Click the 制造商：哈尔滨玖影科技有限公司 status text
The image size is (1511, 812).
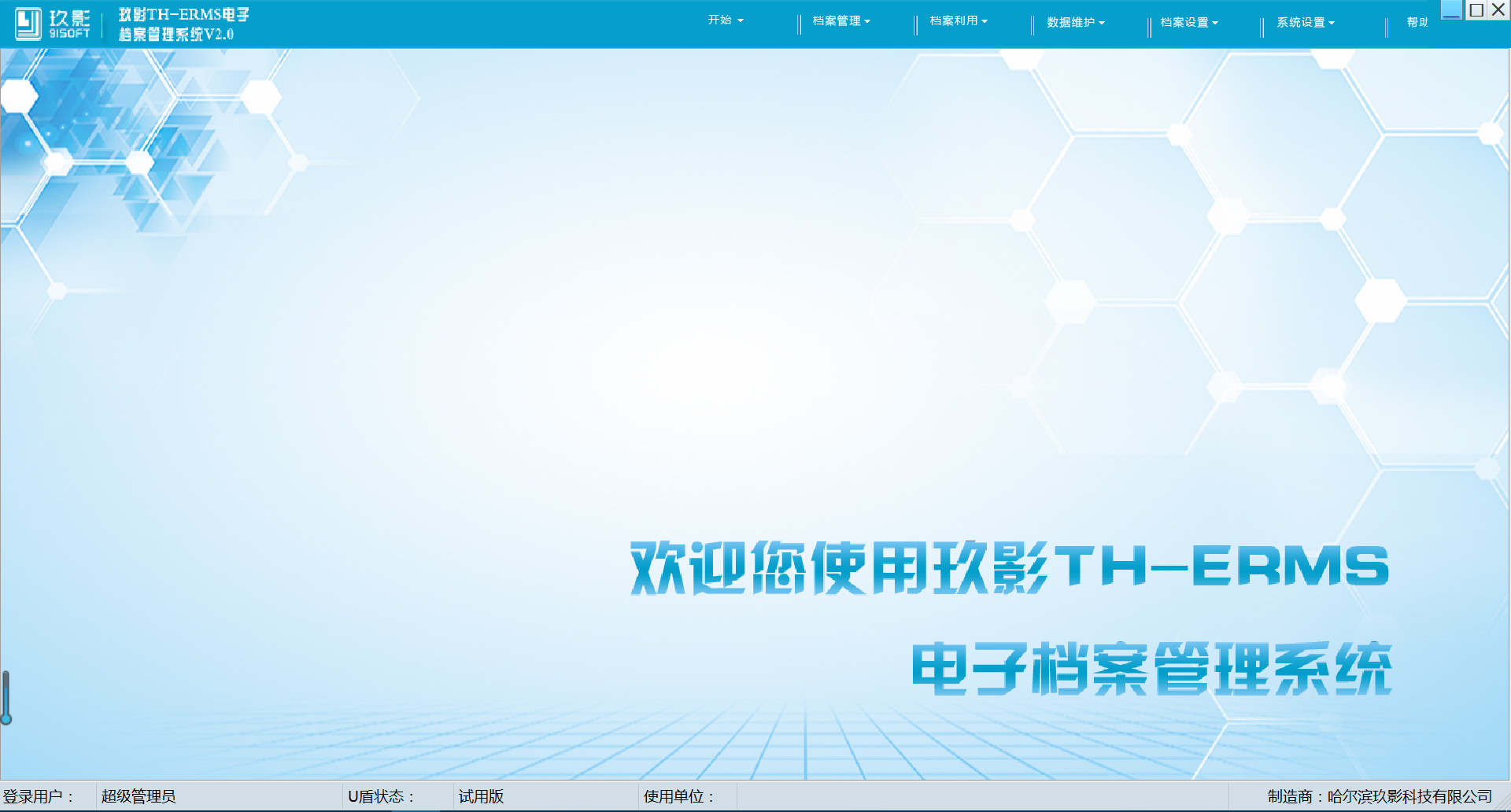pos(1380,796)
